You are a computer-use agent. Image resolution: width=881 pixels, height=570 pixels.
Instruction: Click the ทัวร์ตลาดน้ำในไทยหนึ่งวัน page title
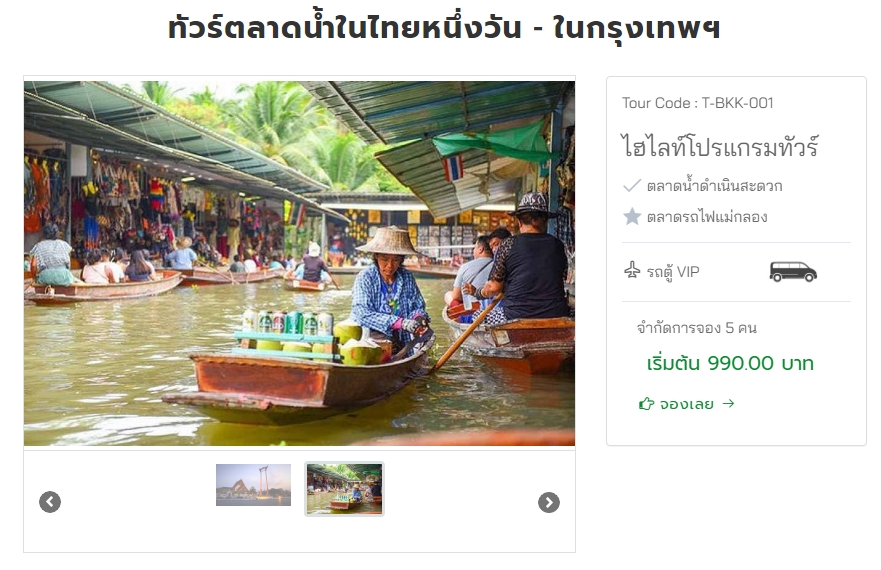444,28
